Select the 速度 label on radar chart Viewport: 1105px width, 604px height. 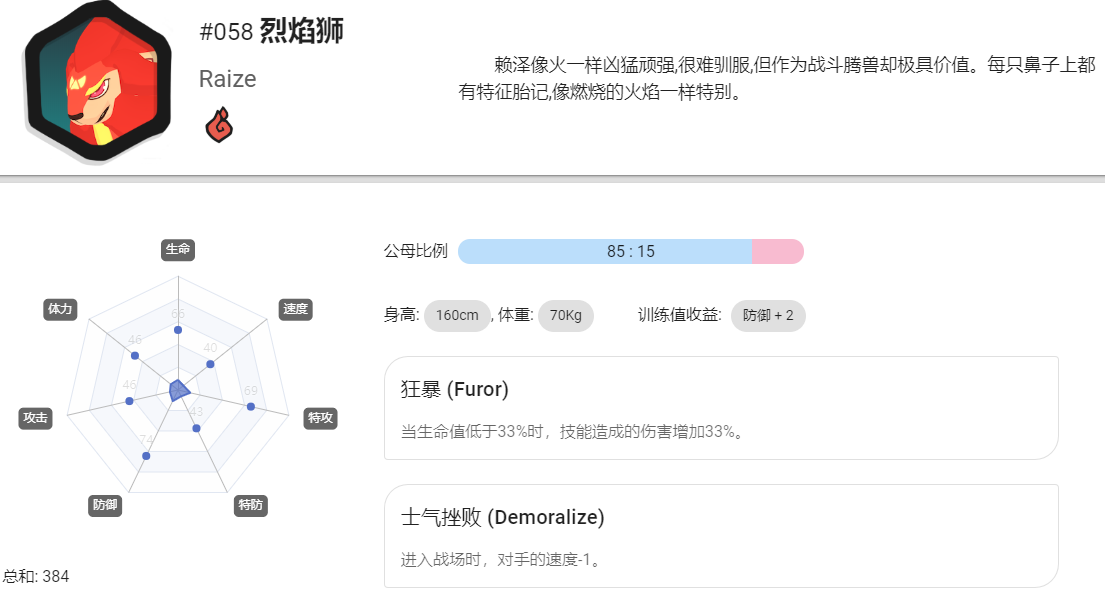pos(295,309)
